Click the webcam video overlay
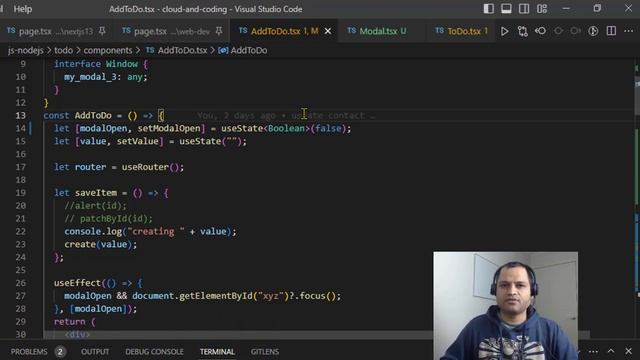The image size is (640, 360). tap(505, 306)
